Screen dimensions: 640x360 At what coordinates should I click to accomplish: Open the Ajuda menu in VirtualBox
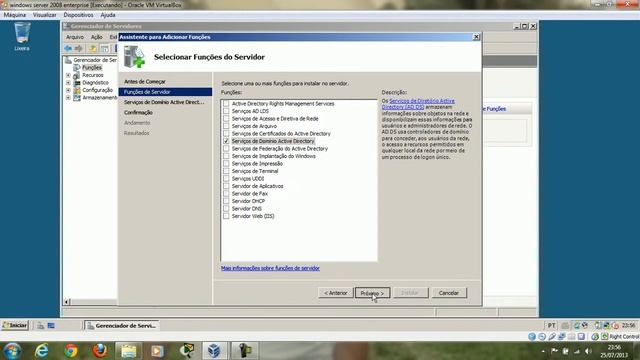[108, 15]
